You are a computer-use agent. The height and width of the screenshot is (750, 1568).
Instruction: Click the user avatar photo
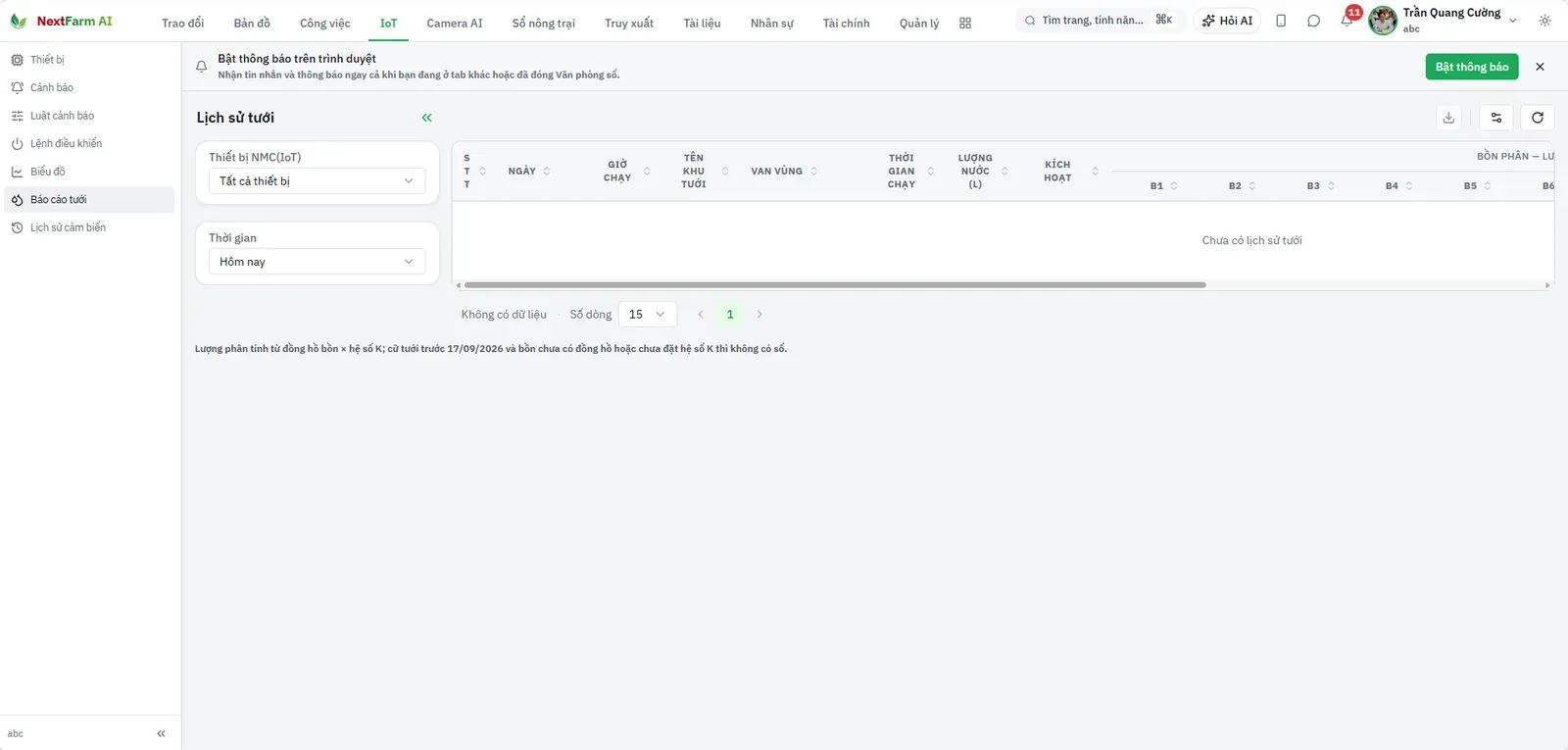coord(1383,21)
